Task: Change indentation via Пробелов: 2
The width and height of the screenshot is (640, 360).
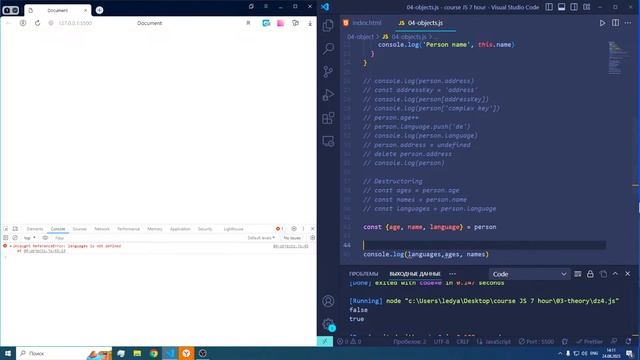Action: [409, 341]
